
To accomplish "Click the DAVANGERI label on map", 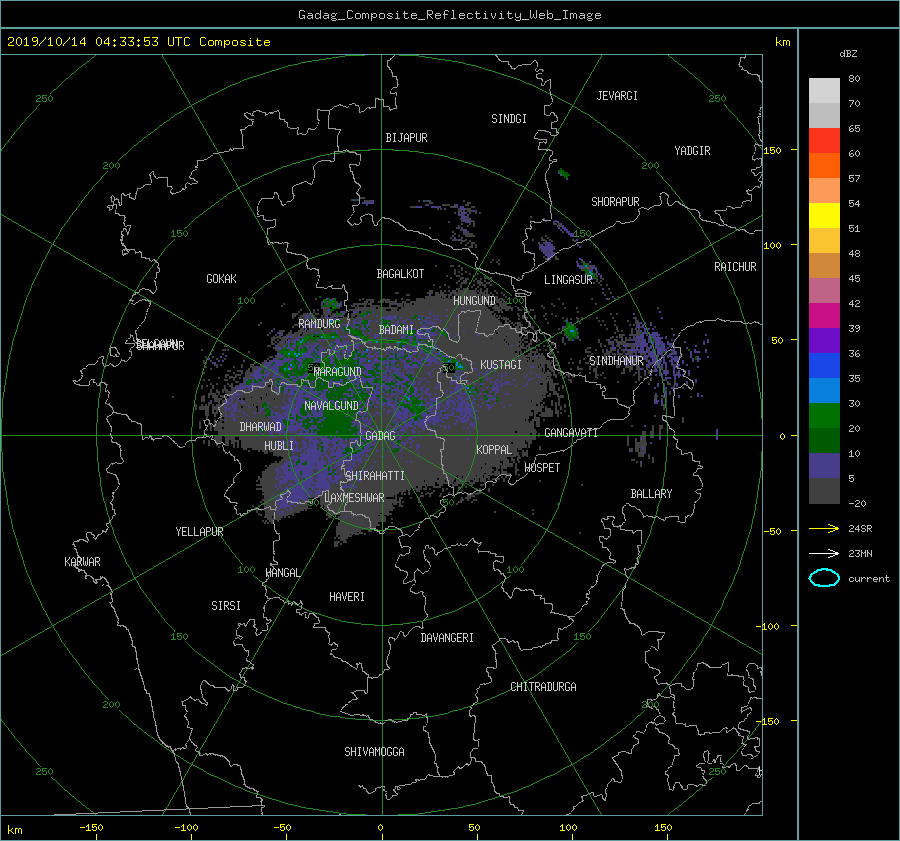I will point(447,638).
